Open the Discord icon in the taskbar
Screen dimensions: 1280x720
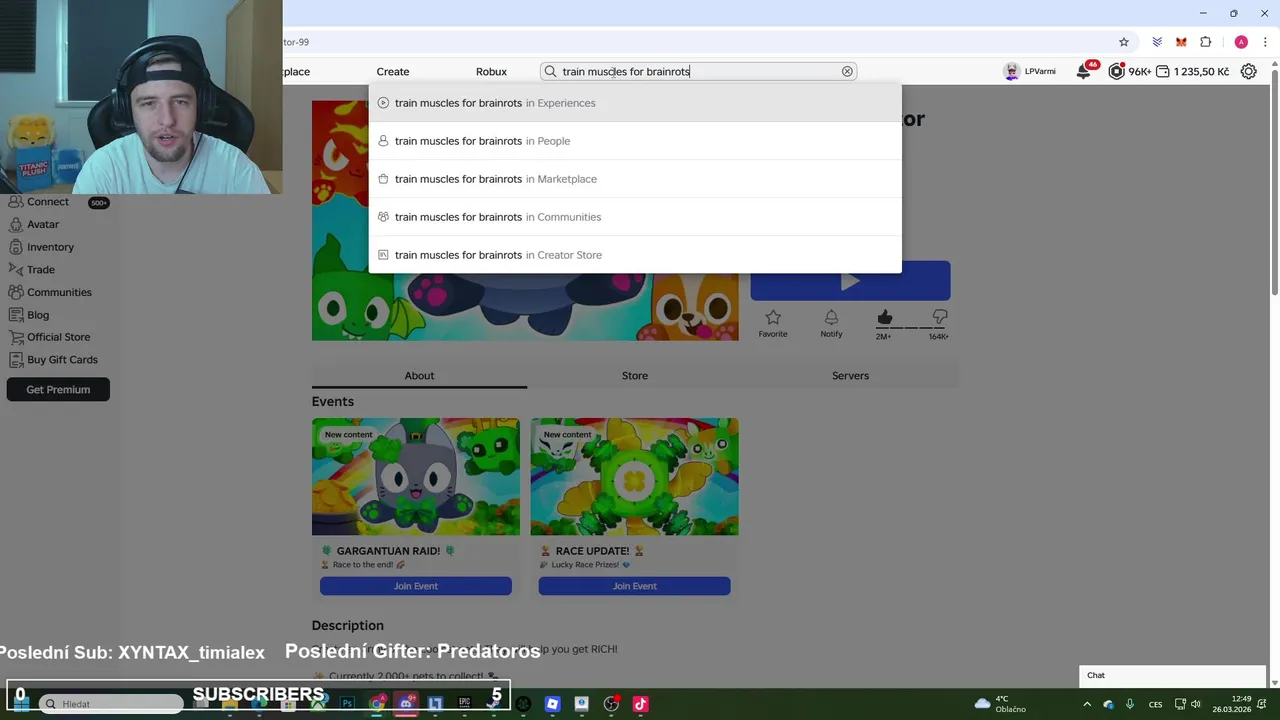[x=406, y=704]
